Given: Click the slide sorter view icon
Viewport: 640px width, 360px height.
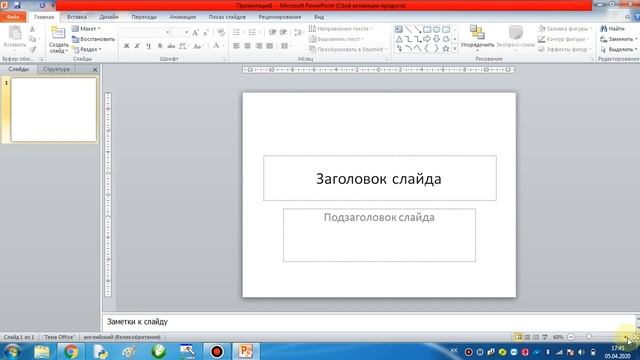Looking at the screenshot, I should (527, 337).
